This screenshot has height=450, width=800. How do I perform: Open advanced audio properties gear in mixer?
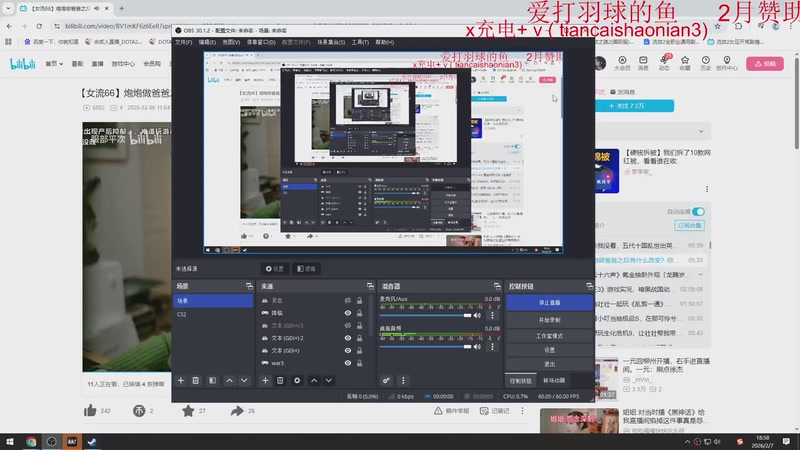pos(386,381)
